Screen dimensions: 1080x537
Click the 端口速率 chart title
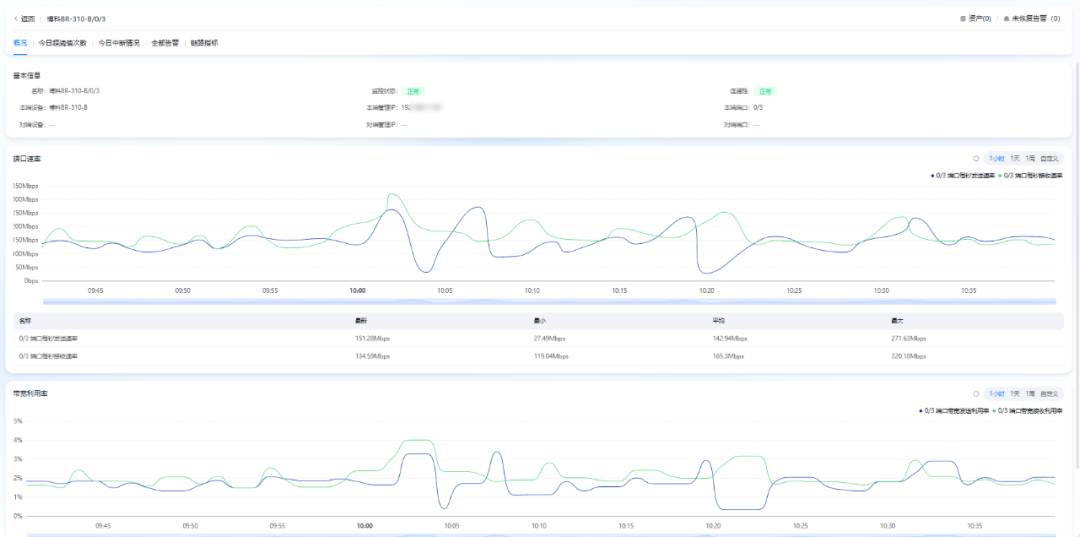27,159
